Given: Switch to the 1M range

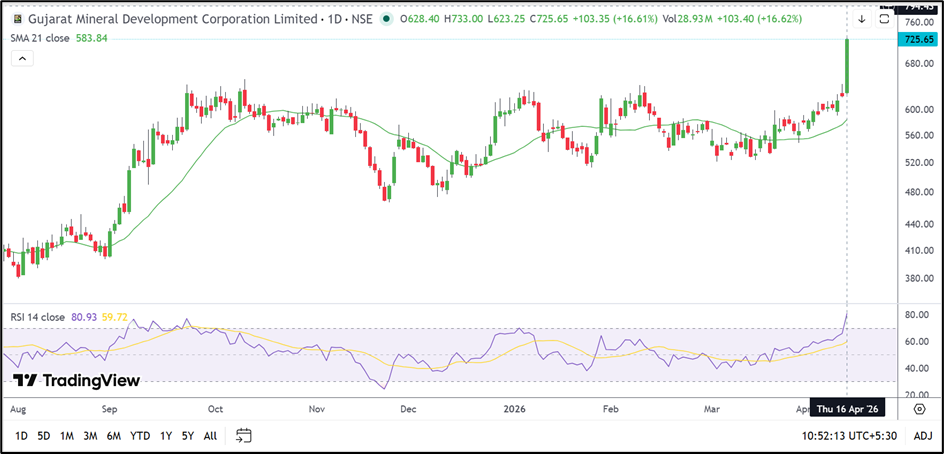Looking at the screenshot, I should click(x=67, y=435).
